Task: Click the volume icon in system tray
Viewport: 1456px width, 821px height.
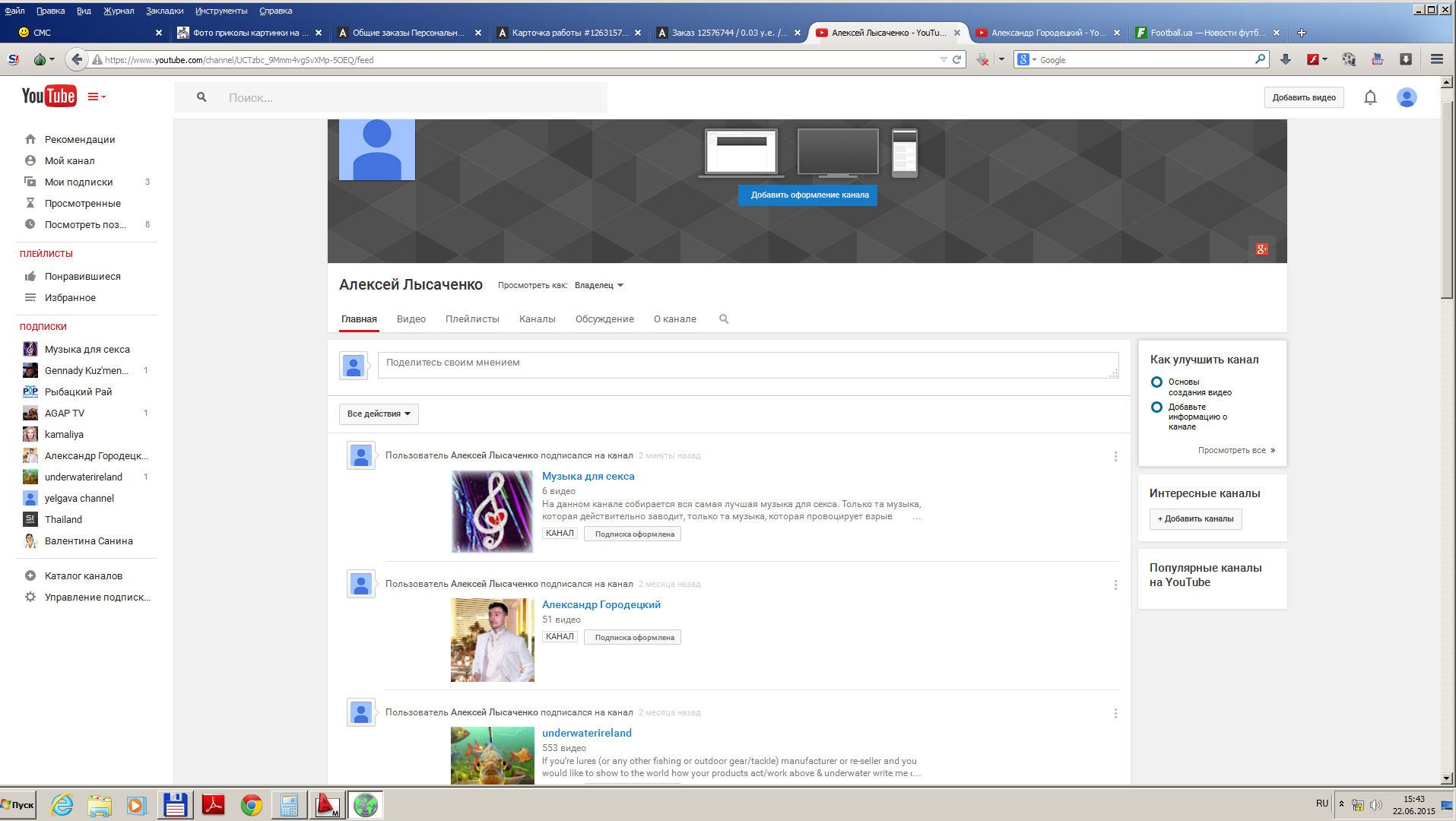Action: pyautogui.click(x=1375, y=805)
